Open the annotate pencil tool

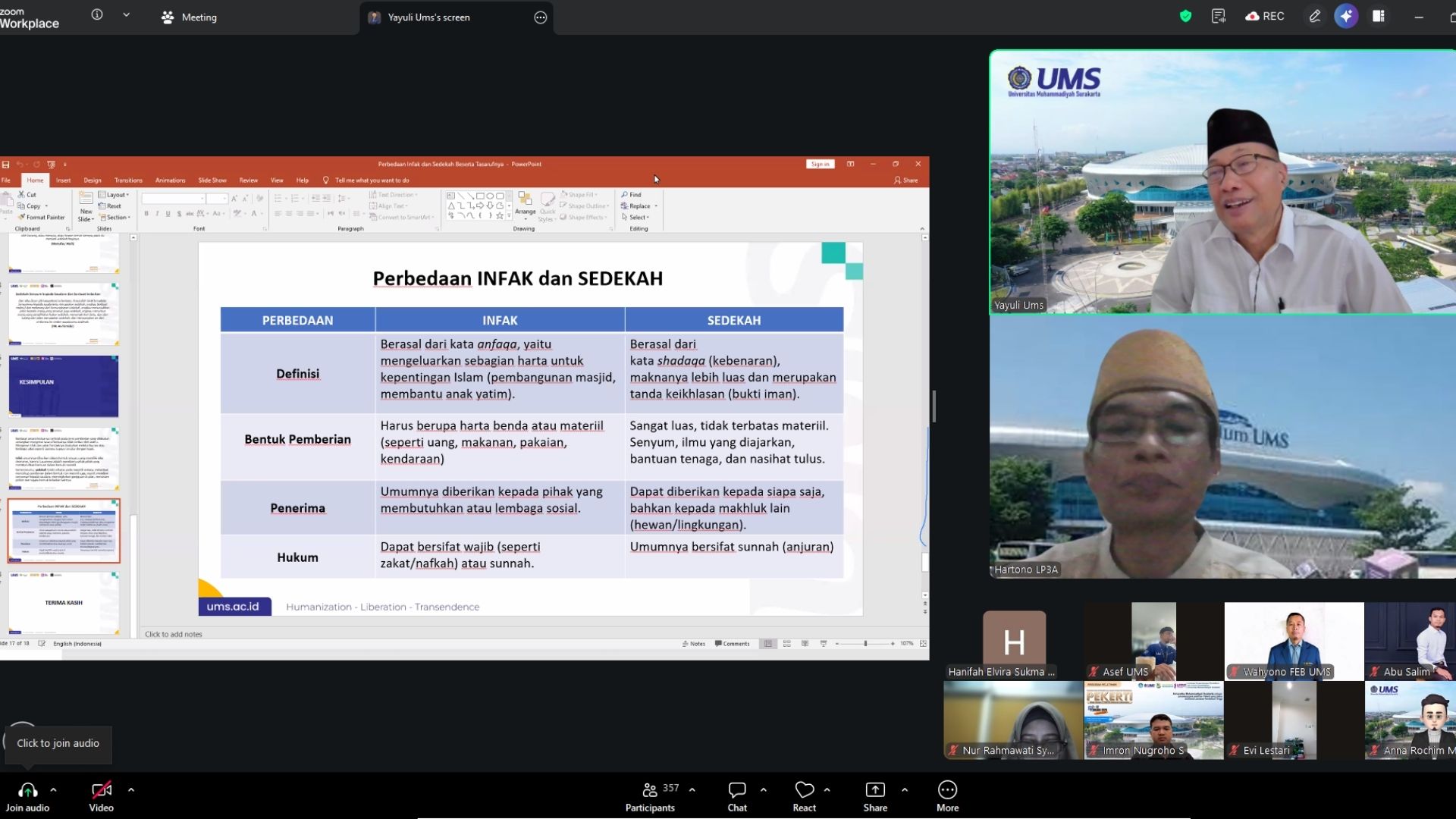[1315, 16]
